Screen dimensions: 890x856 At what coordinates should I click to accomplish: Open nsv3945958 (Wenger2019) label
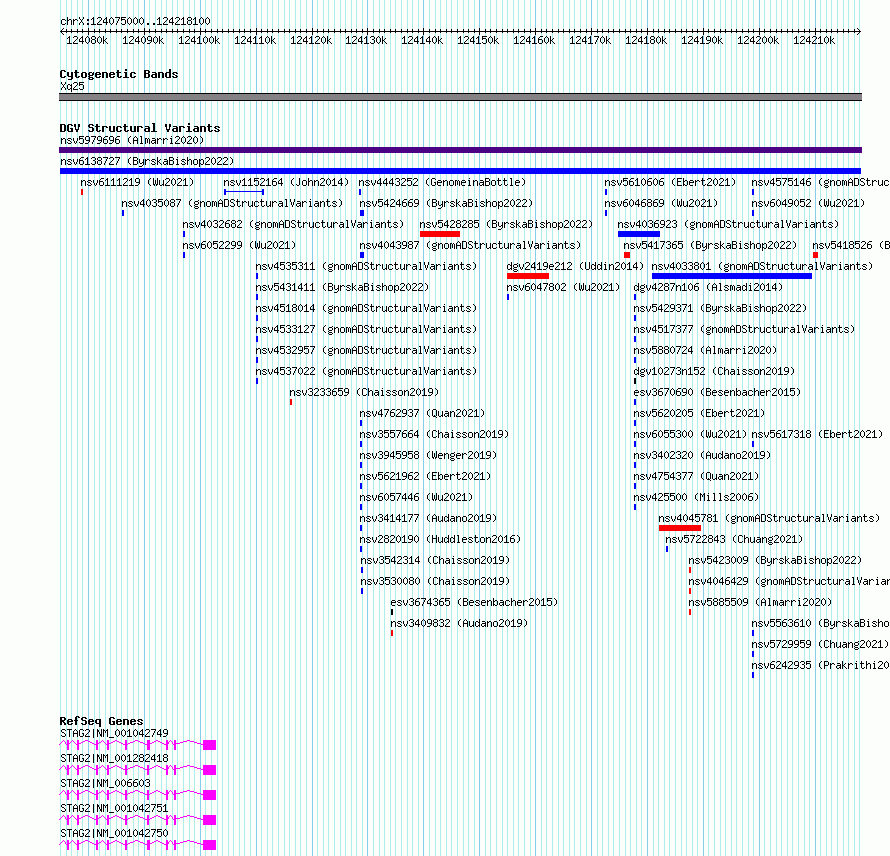(428, 455)
